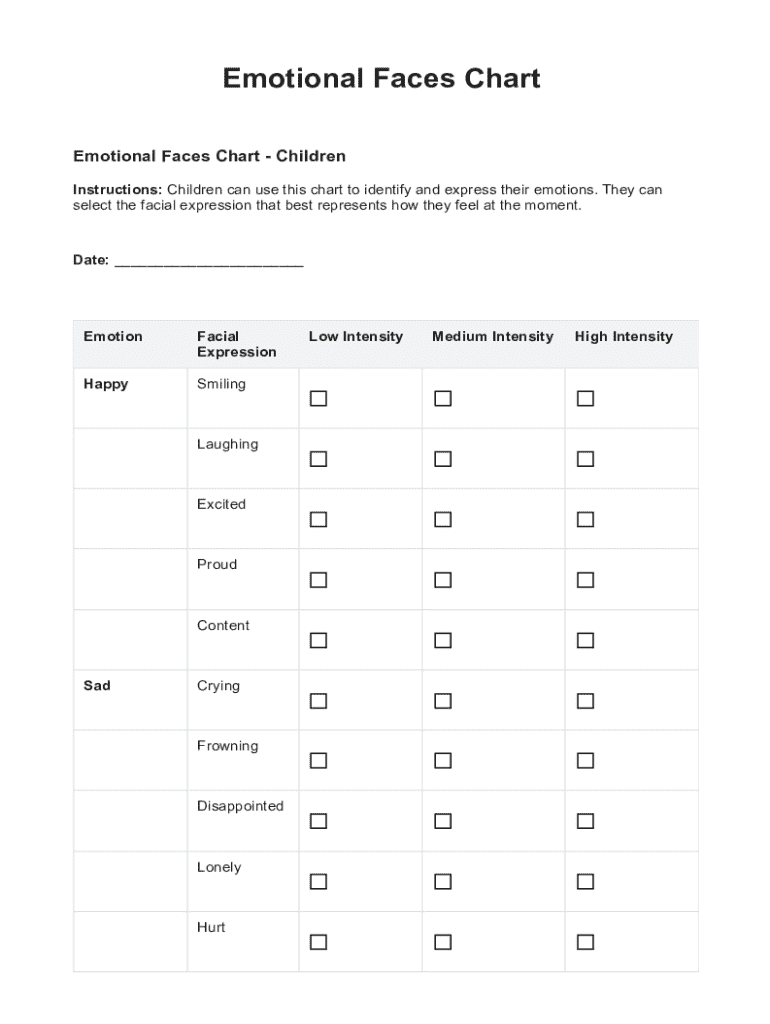This screenshot has height=1024, width=770.
Task: Check High Intensity for Disappointed
Action: [x=585, y=821]
